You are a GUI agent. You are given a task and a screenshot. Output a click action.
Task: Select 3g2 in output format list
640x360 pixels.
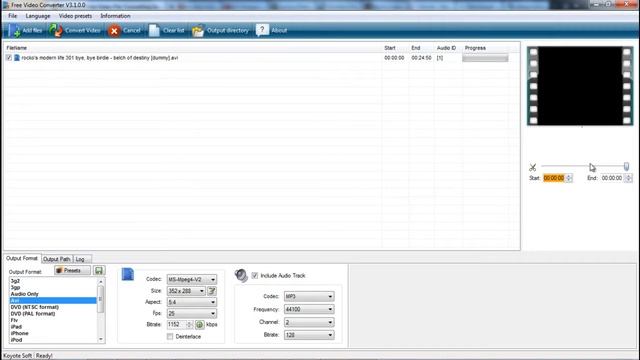(53, 281)
